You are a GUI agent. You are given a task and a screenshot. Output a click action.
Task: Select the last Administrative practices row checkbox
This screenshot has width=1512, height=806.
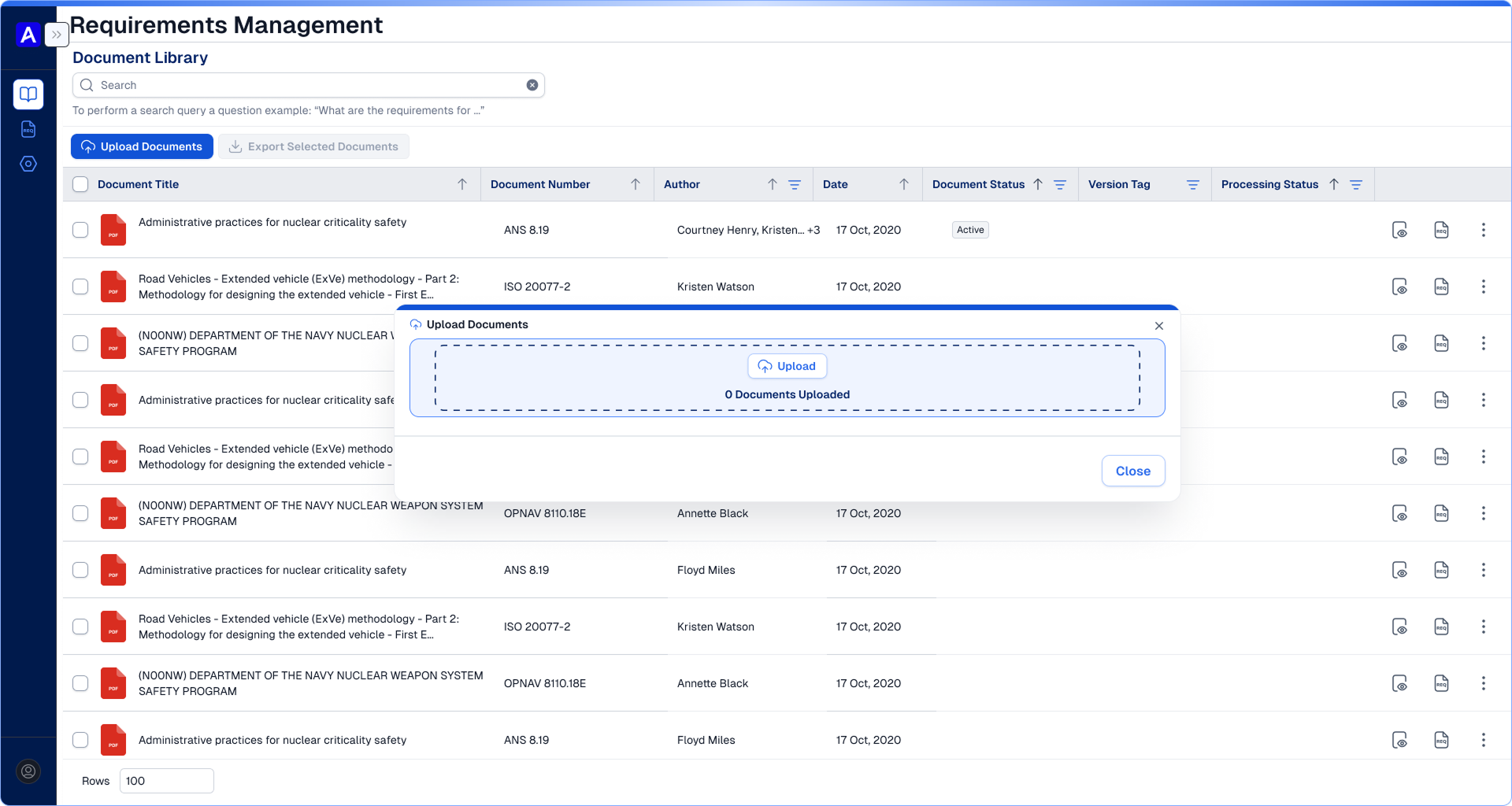tap(80, 740)
